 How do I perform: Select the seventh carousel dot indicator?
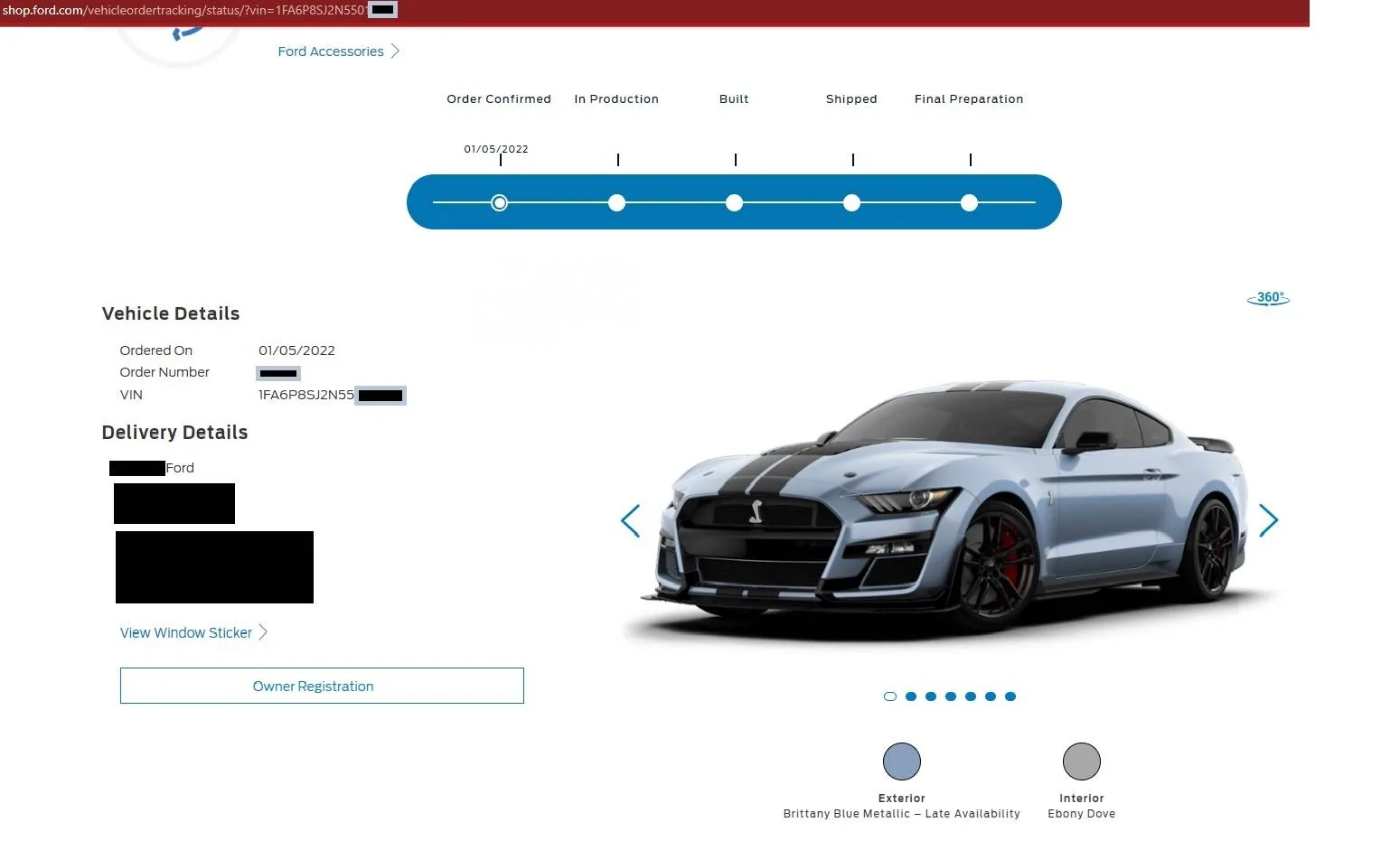(x=1010, y=696)
